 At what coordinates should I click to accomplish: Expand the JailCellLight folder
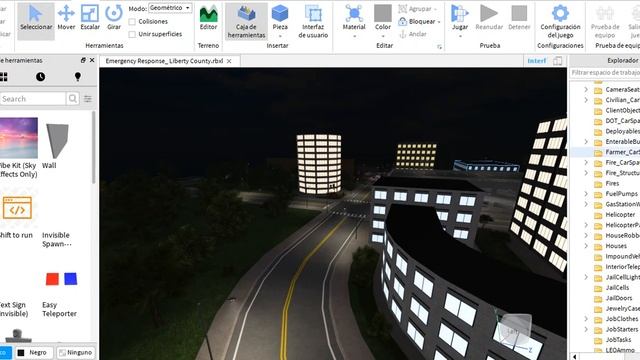pos(586,277)
